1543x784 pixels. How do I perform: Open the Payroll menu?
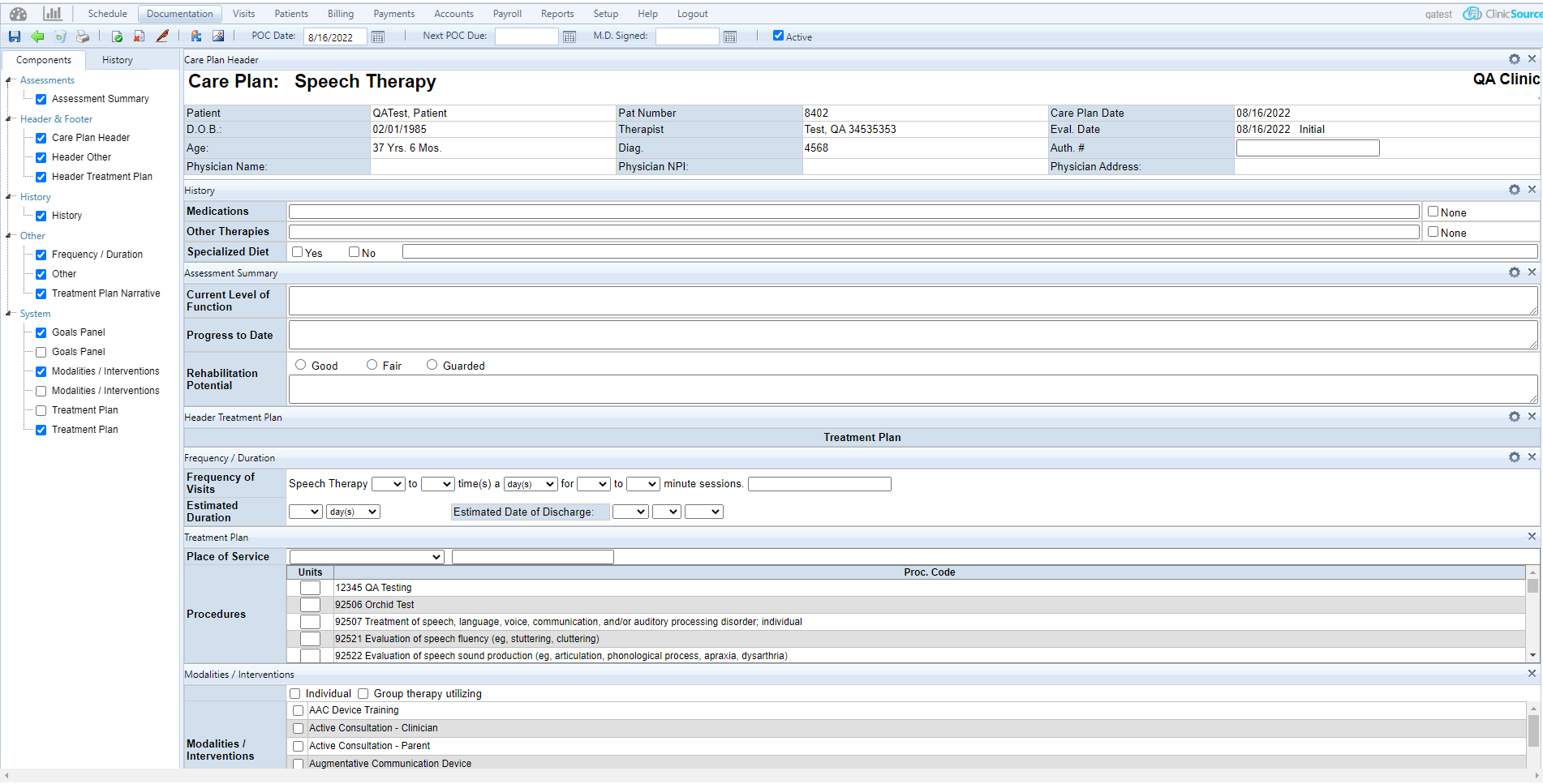[x=507, y=13]
